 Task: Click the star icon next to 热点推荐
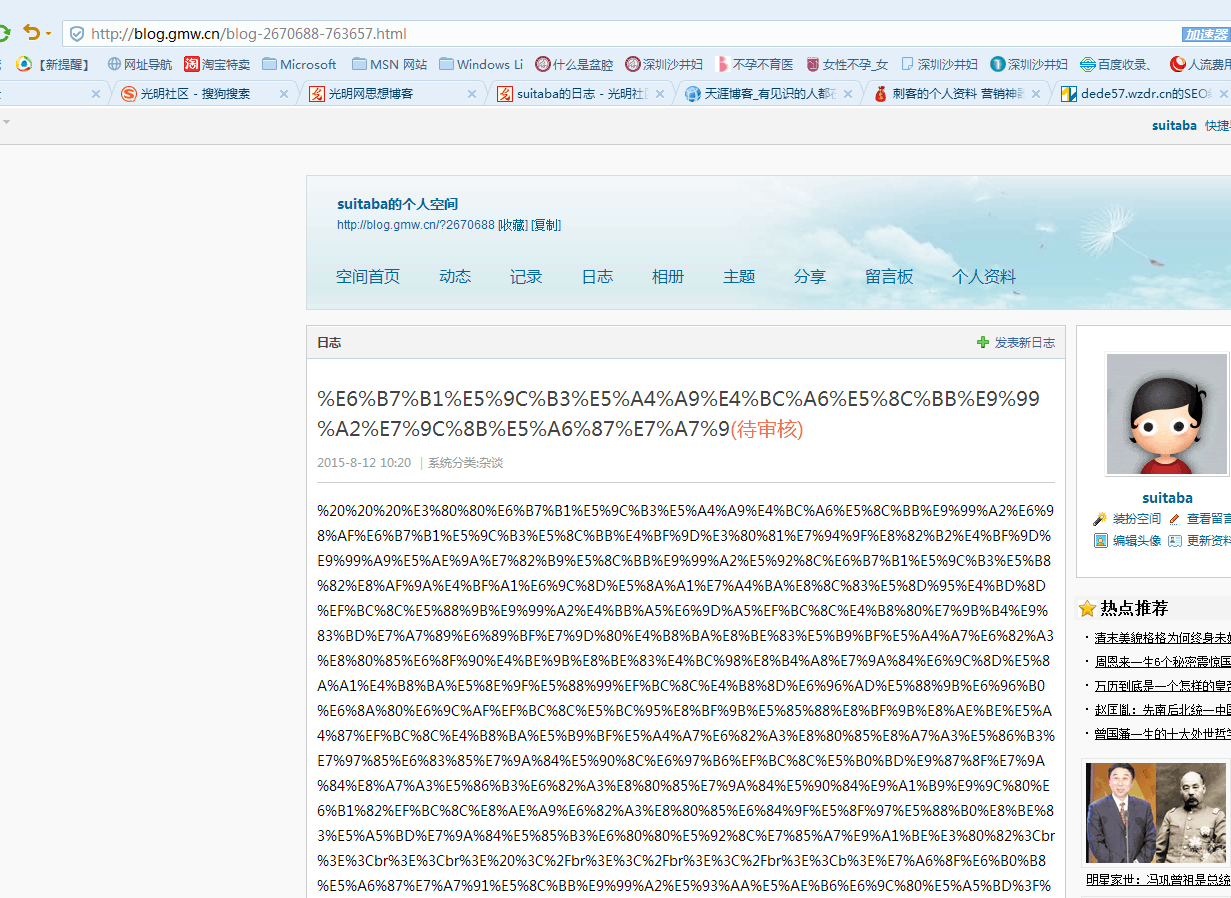[x=1087, y=607]
